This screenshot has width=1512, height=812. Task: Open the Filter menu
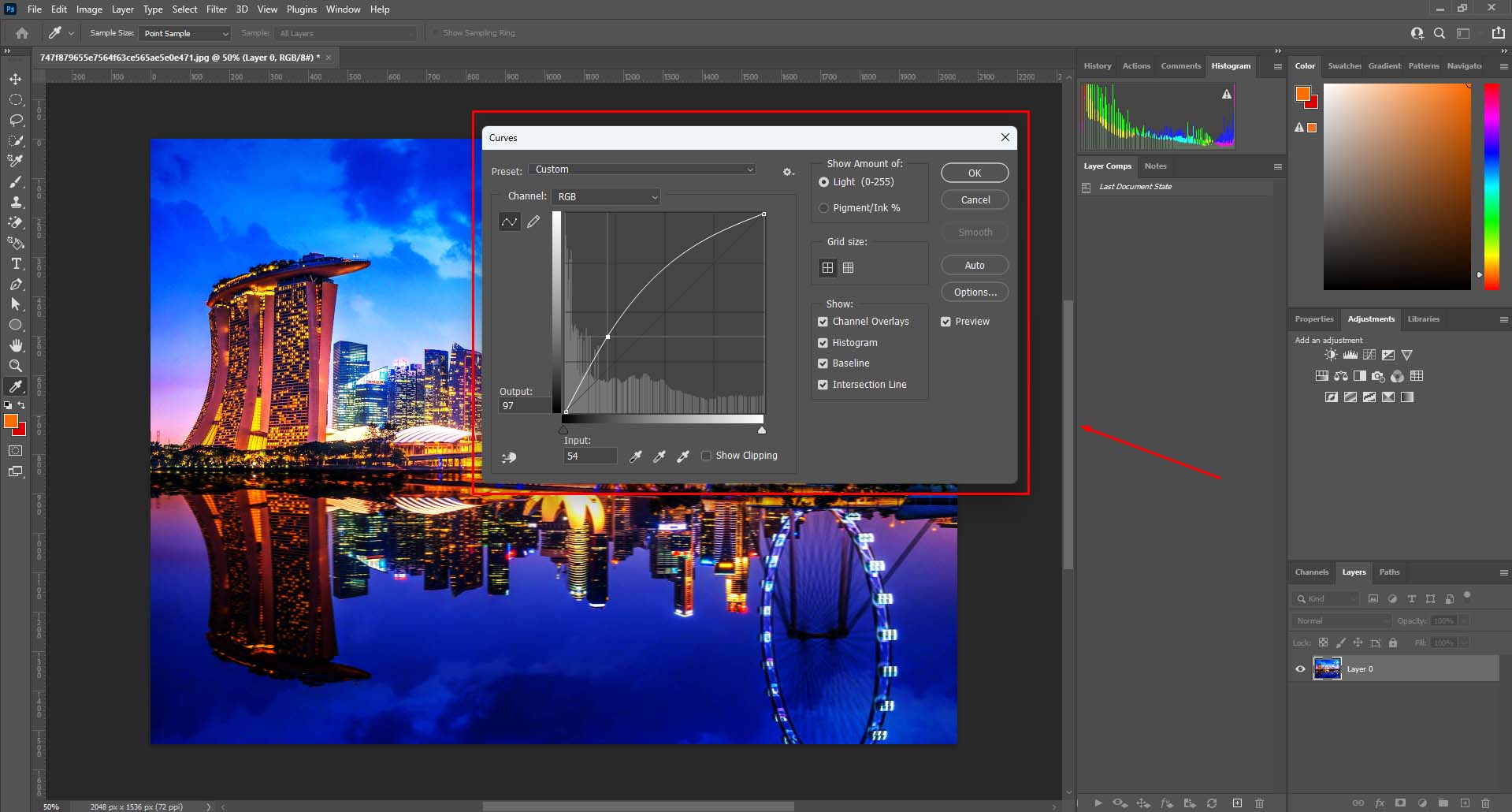[x=217, y=9]
